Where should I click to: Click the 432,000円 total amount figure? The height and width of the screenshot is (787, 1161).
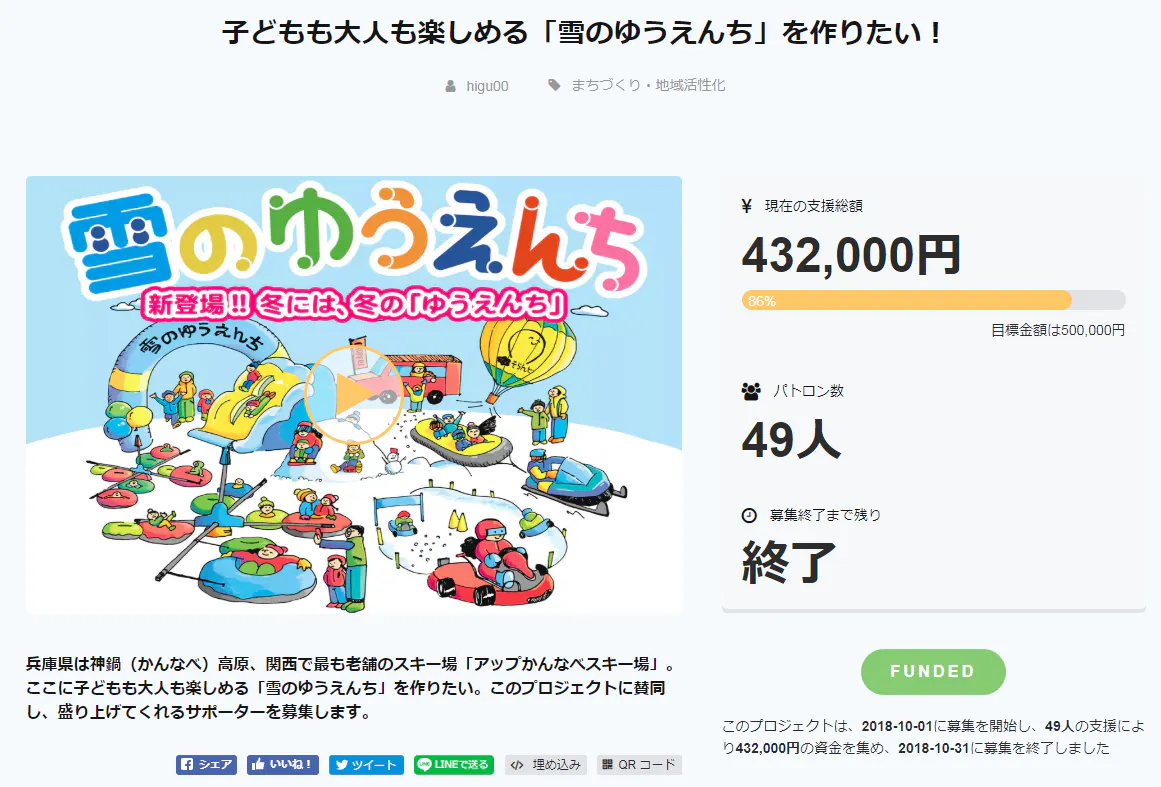[851, 255]
